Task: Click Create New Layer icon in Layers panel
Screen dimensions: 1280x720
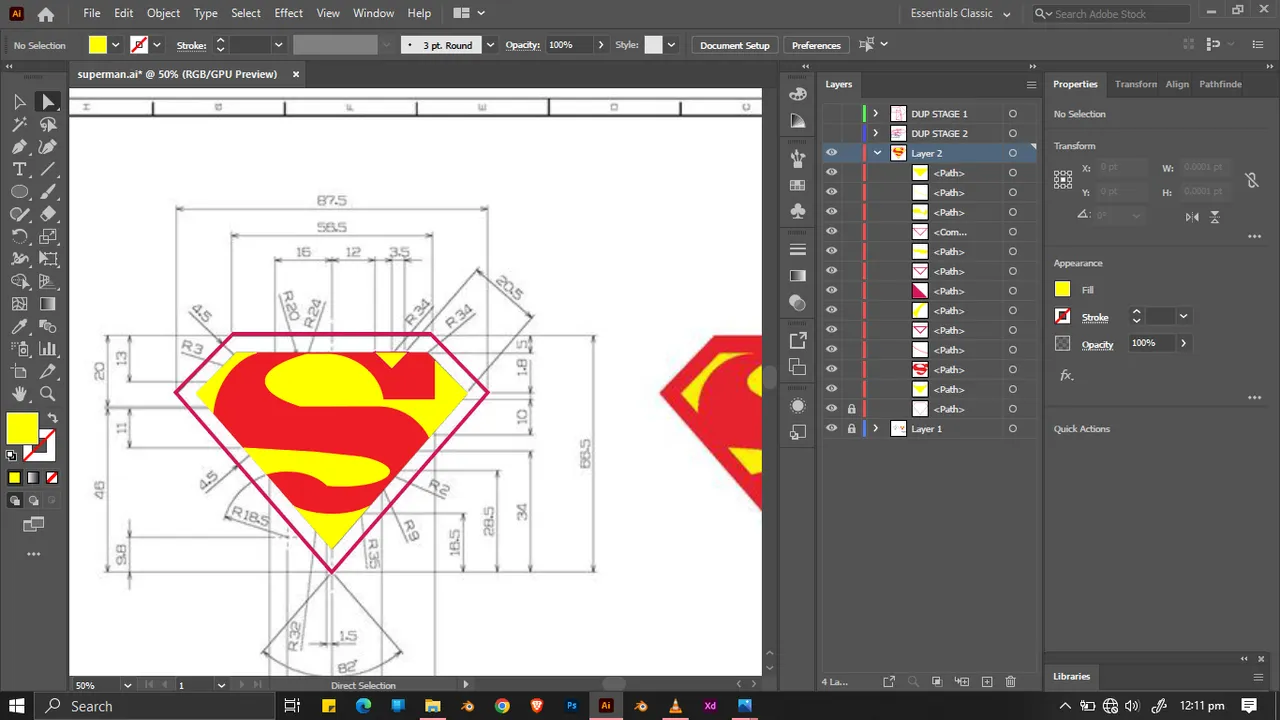Action: [987, 682]
